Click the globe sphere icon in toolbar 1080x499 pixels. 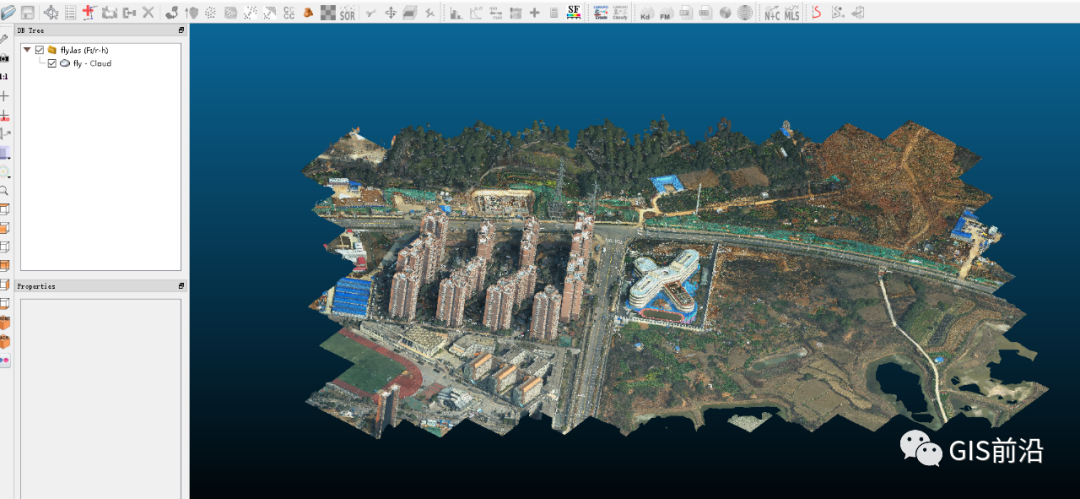point(725,12)
